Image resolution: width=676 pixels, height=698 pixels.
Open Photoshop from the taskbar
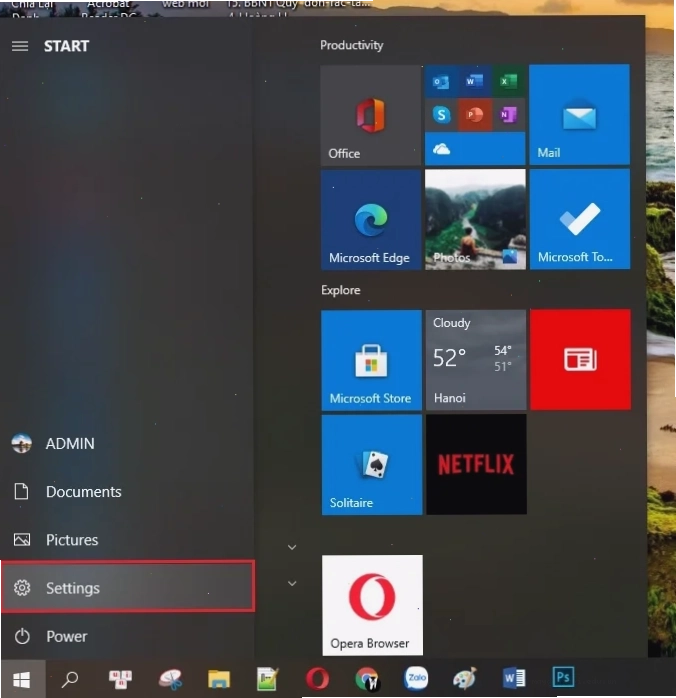click(563, 678)
